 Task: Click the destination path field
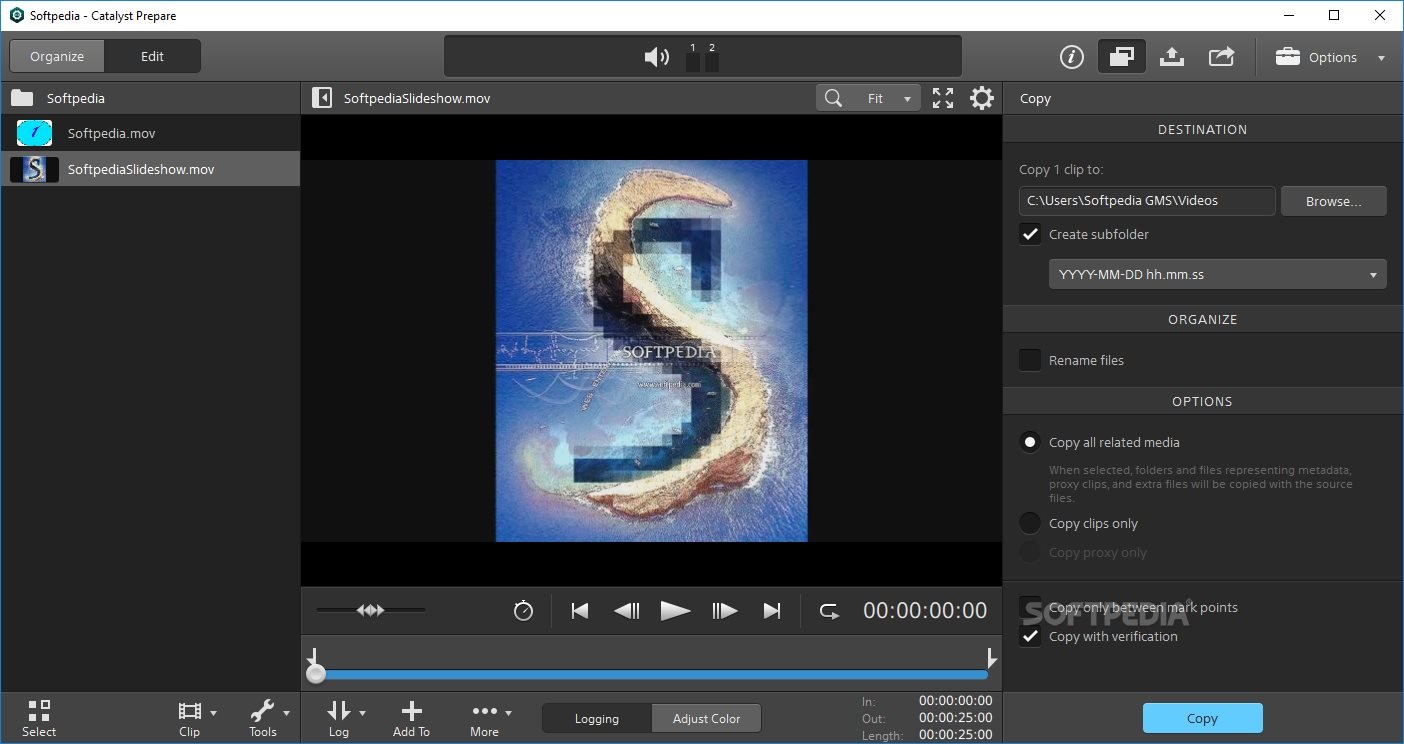(1147, 201)
